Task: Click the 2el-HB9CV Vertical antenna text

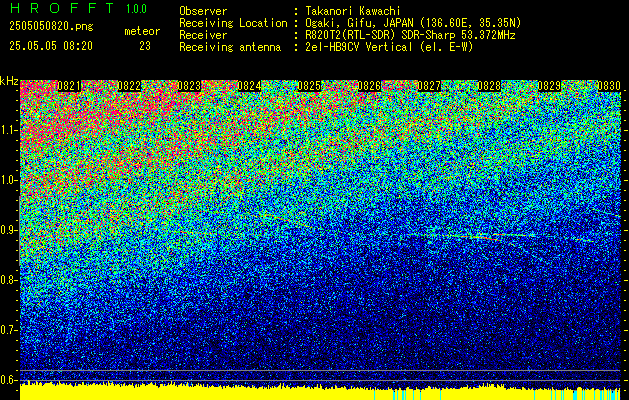Action: 390,47
